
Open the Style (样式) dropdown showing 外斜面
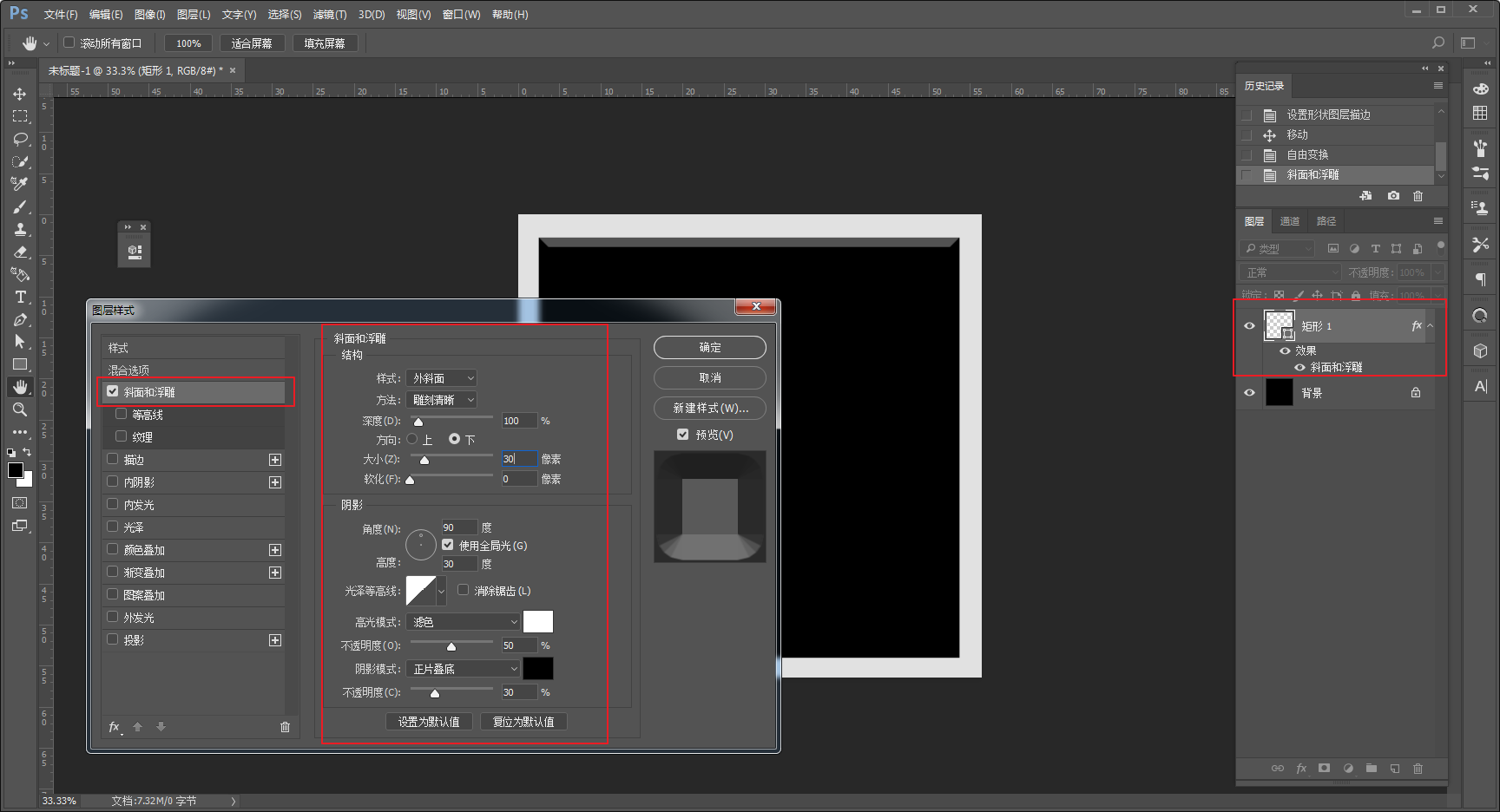pyautogui.click(x=442, y=378)
